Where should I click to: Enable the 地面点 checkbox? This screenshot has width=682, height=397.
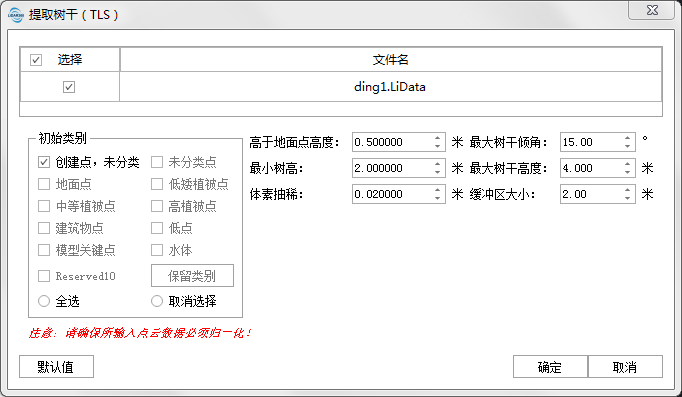[44, 184]
